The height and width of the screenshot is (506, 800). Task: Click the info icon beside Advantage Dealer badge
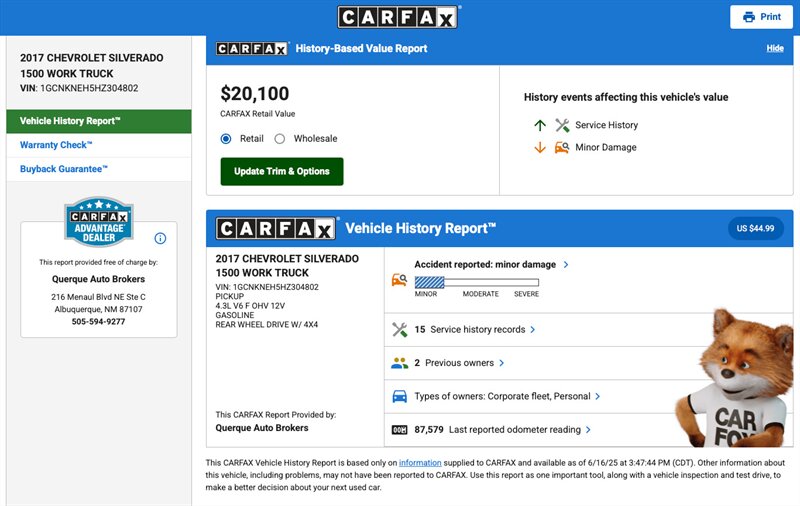click(160, 238)
